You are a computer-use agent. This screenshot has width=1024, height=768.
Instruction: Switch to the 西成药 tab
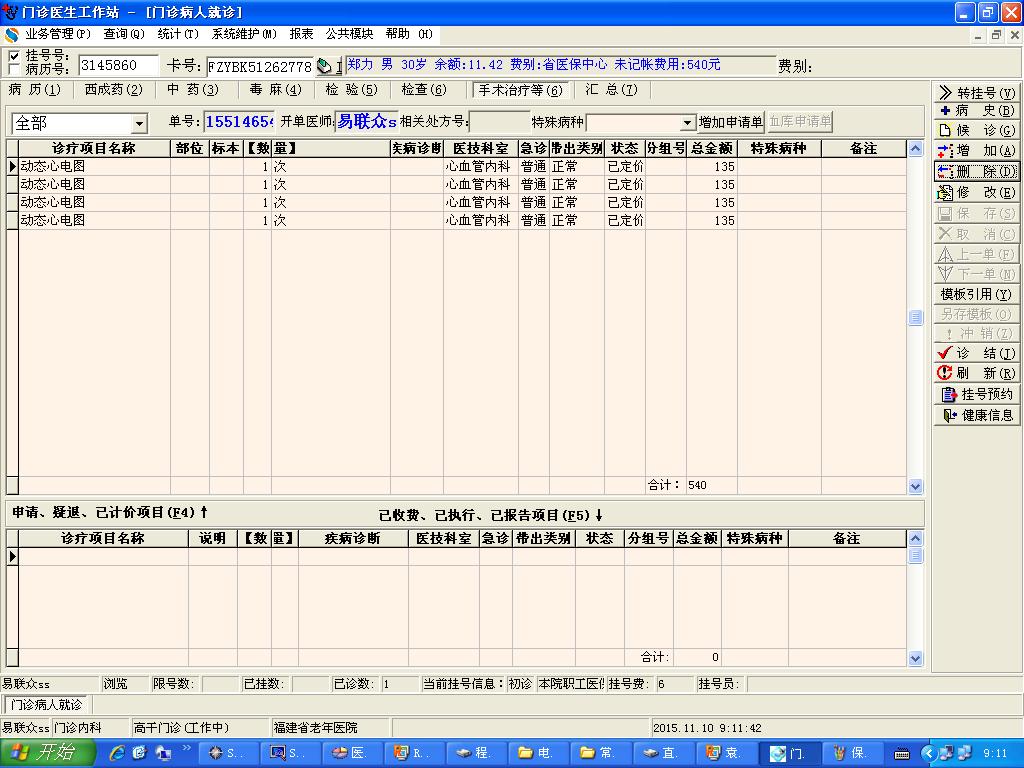tap(113, 90)
